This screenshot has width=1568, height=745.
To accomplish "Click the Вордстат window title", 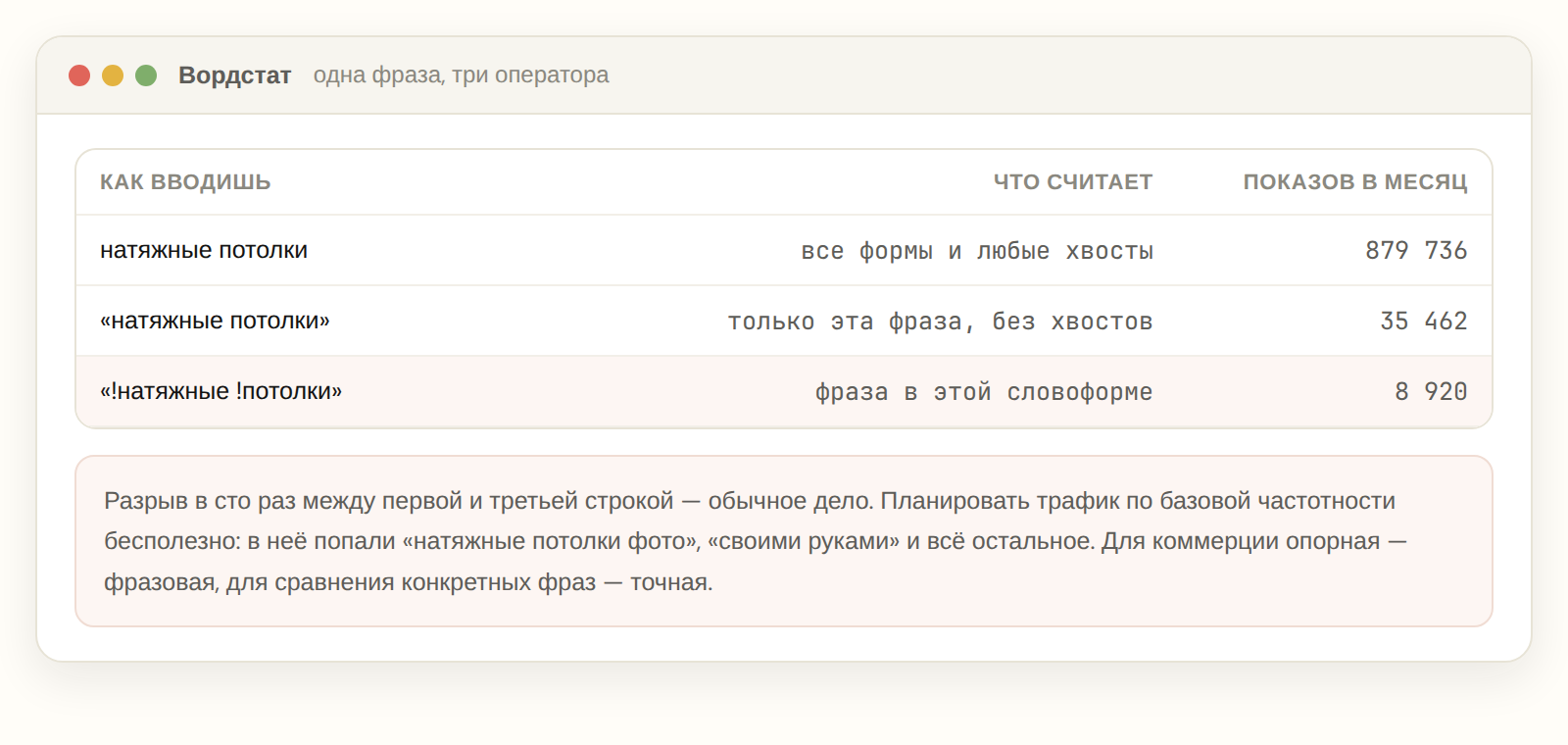I will (235, 75).
